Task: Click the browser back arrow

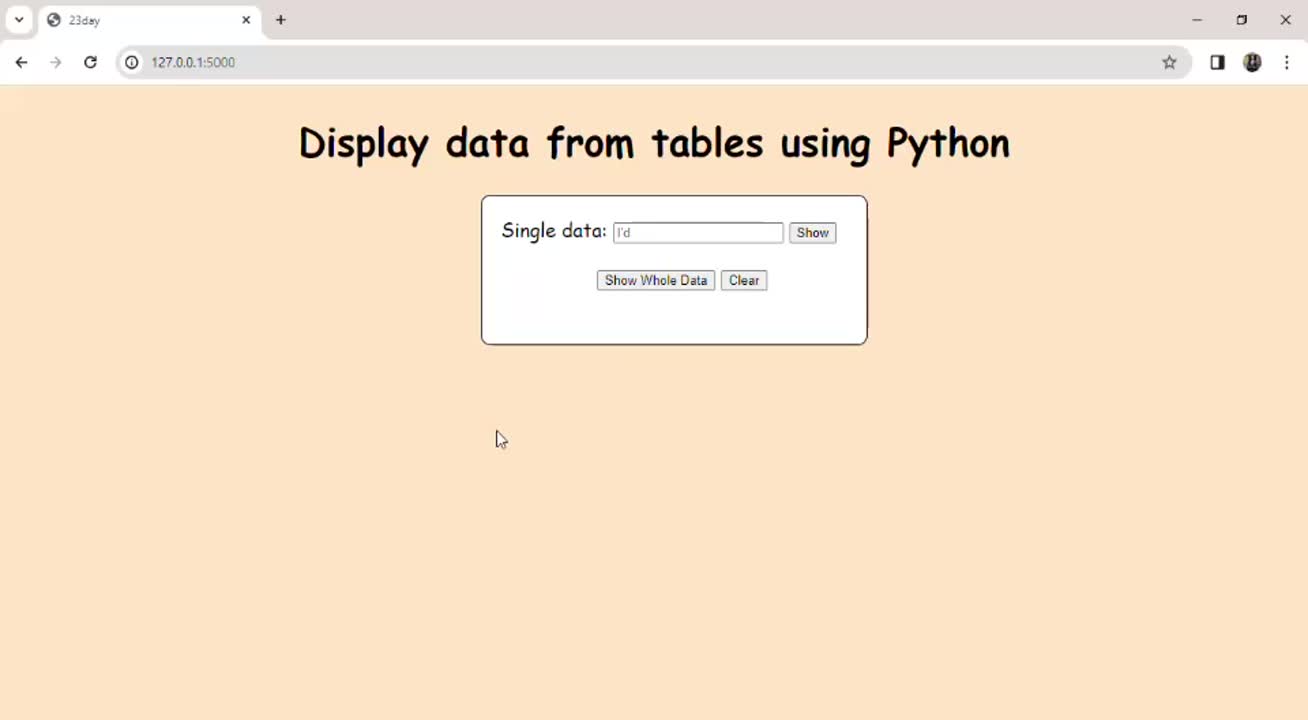Action: [21, 62]
